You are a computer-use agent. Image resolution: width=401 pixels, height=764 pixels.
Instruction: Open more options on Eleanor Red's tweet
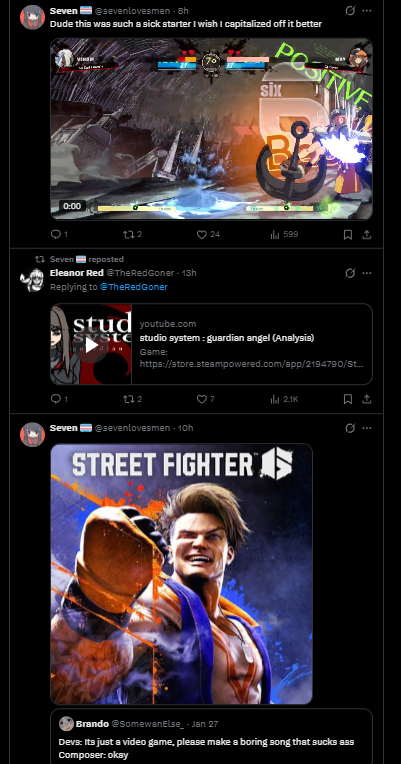[367, 273]
